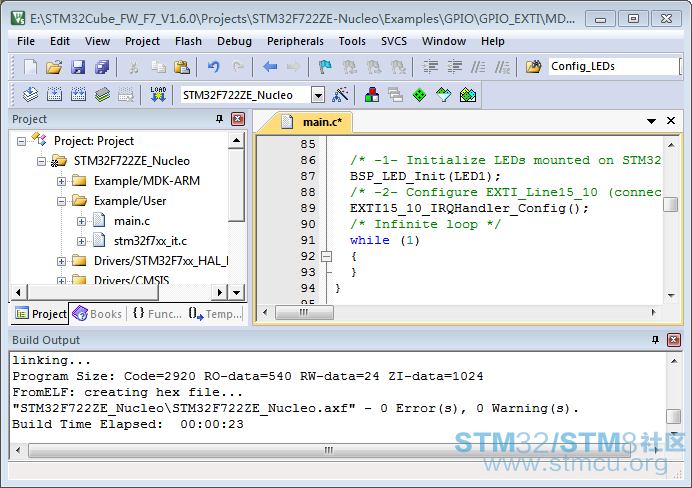This screenshot has width=692, height=488.
Task: Redo edit with Redo arrow
Action: point(238,67)
